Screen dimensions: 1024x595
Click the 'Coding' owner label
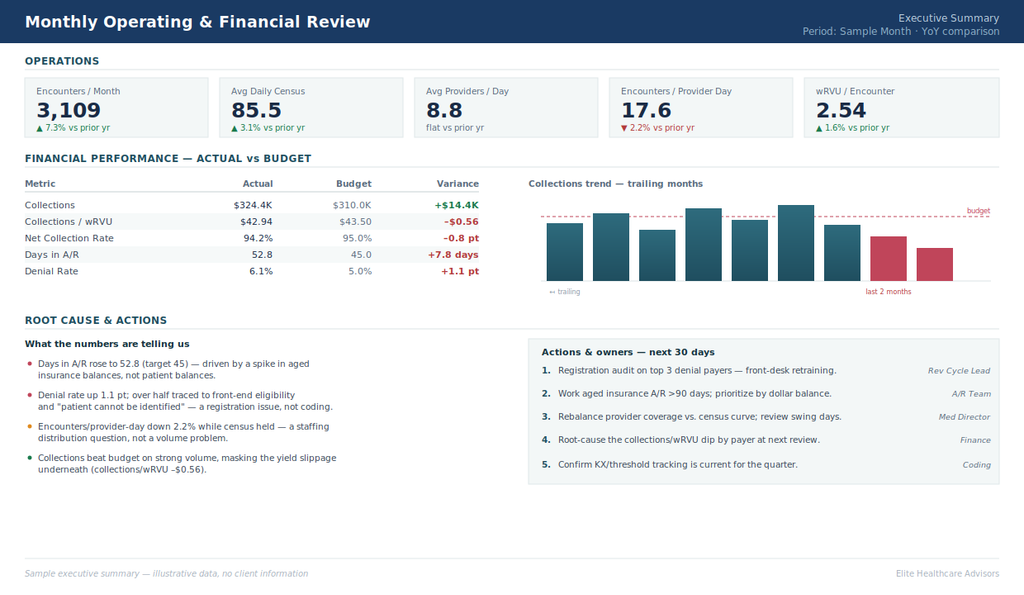(x=976, y=466)
